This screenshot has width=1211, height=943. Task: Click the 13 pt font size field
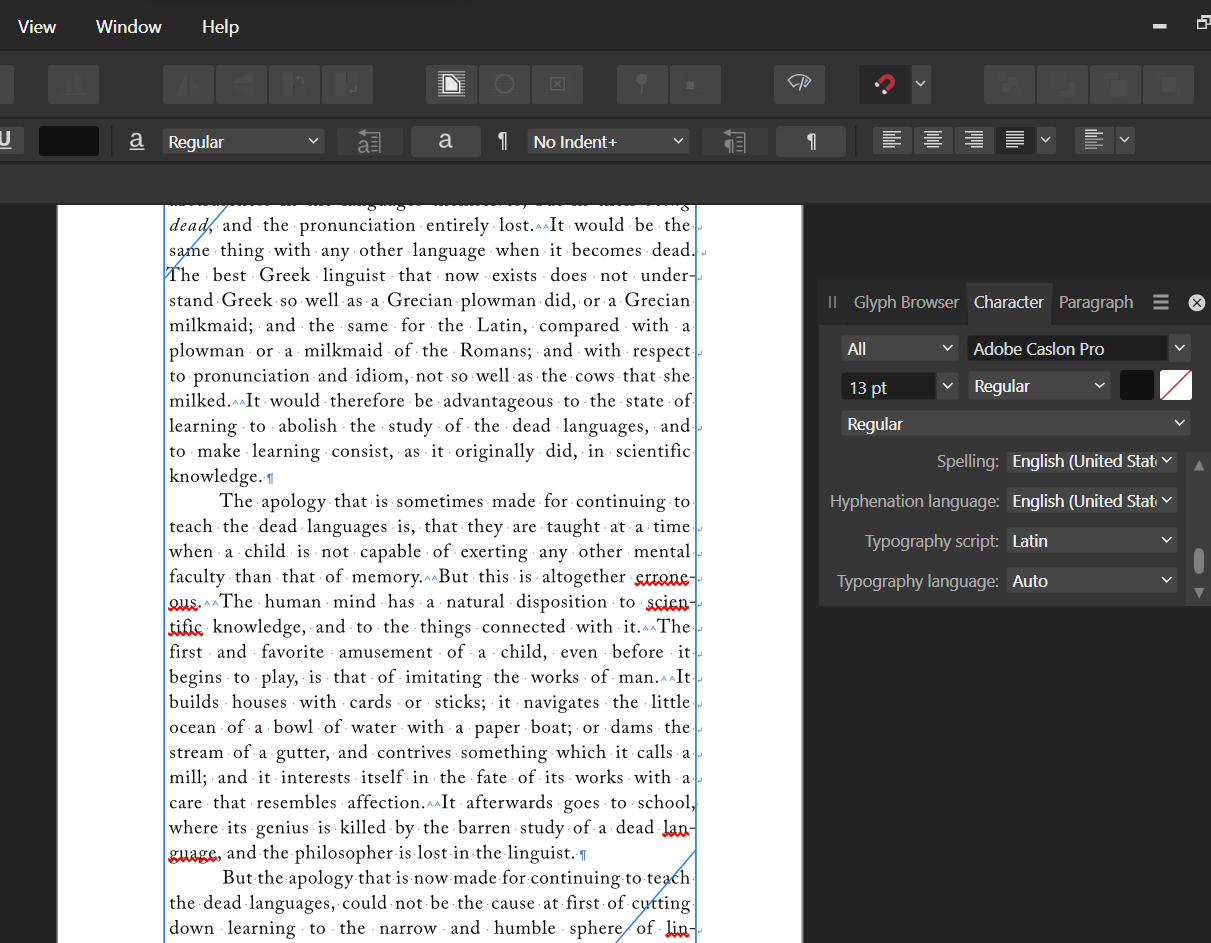pos(888,387)
